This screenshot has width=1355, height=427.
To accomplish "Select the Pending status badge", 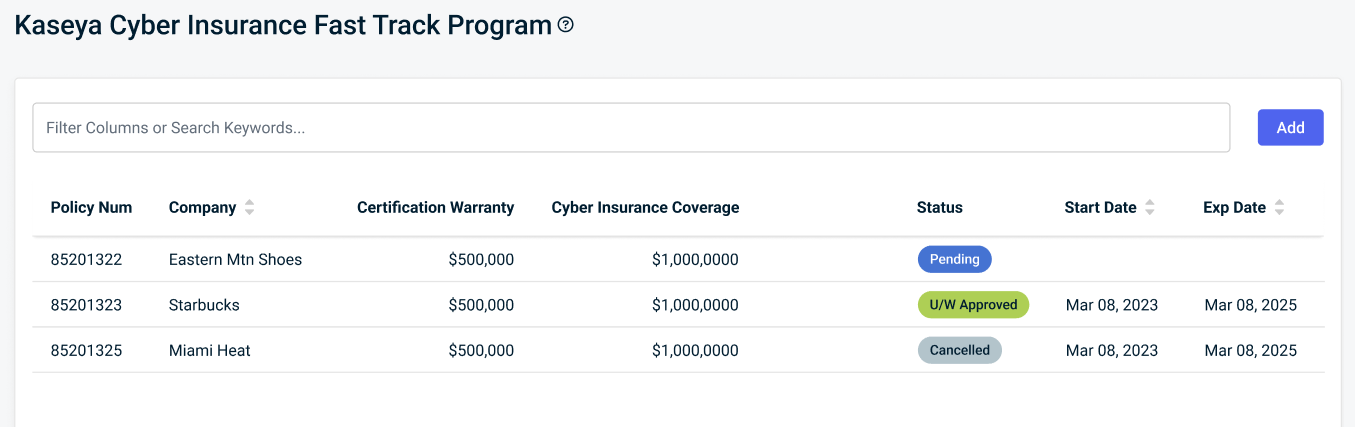I will [x=955, y=259].
